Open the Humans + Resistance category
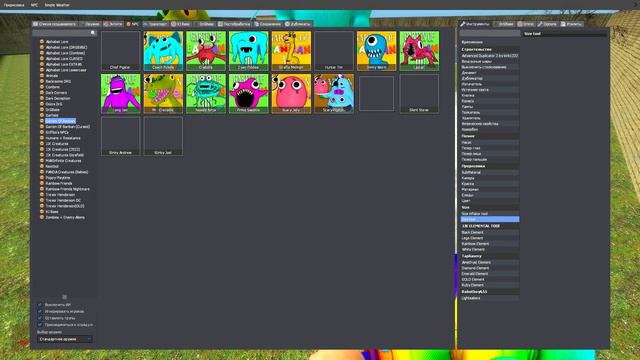The height and width of the screenshot is (360, 640). pyautogui.click(x=63, y=138)
